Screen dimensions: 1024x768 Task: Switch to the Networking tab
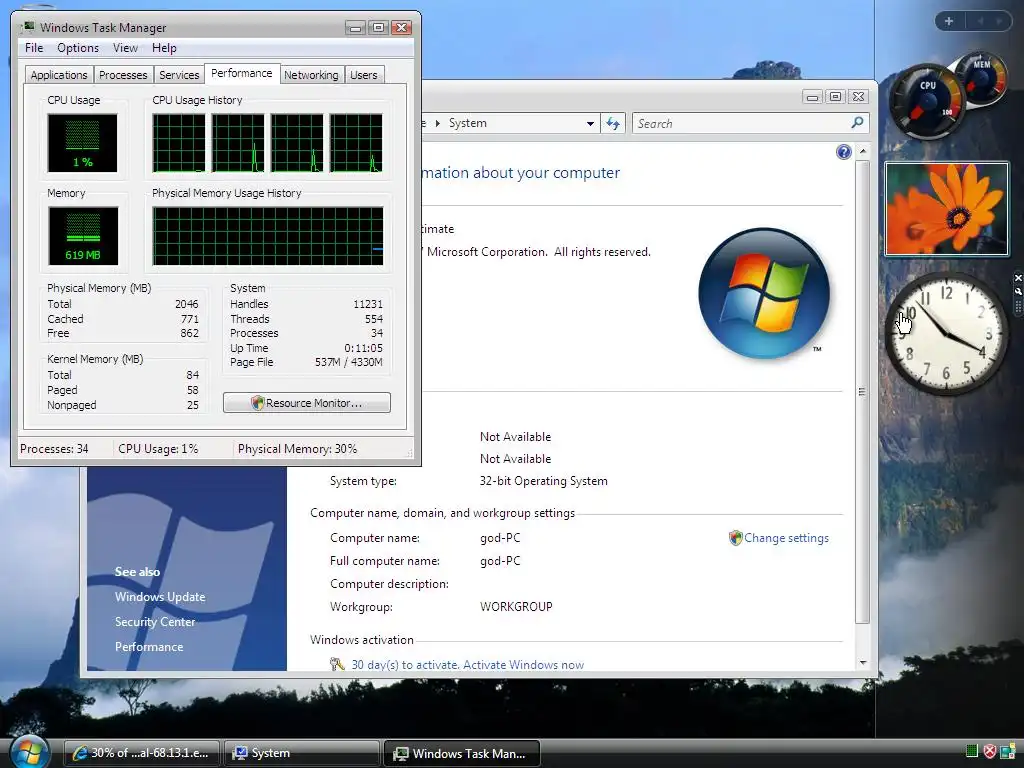click(311, 74)
